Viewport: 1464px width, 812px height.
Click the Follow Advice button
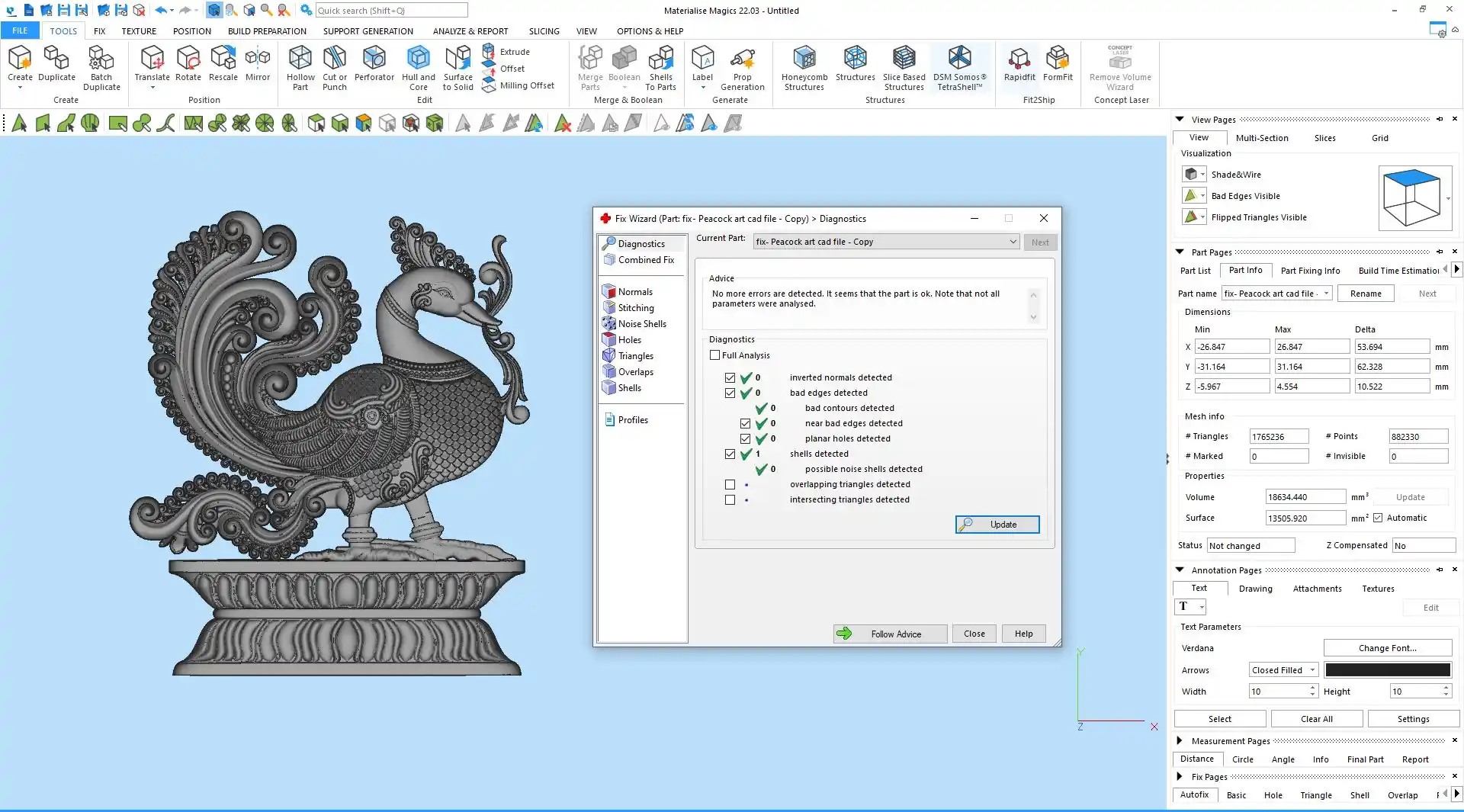(x=890, y=634)
